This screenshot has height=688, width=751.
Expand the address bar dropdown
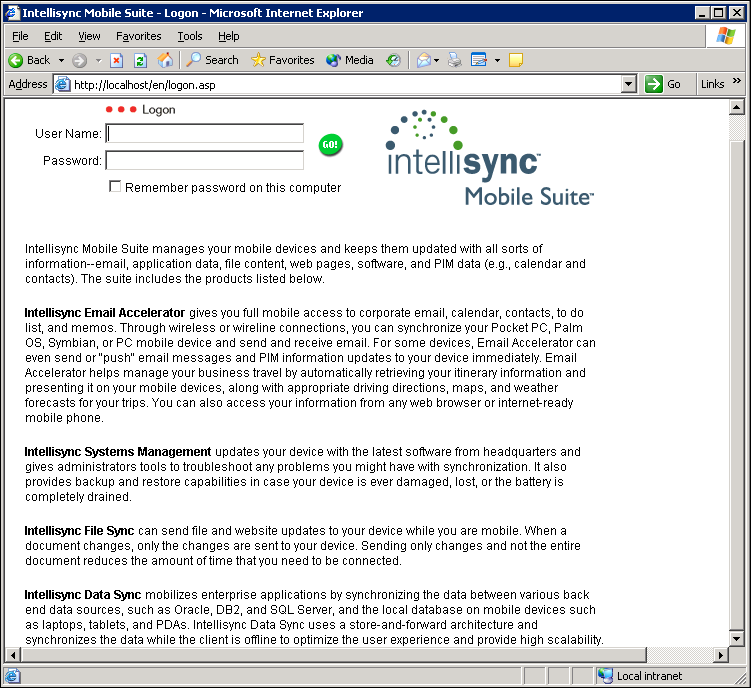(x=628, y=85)
